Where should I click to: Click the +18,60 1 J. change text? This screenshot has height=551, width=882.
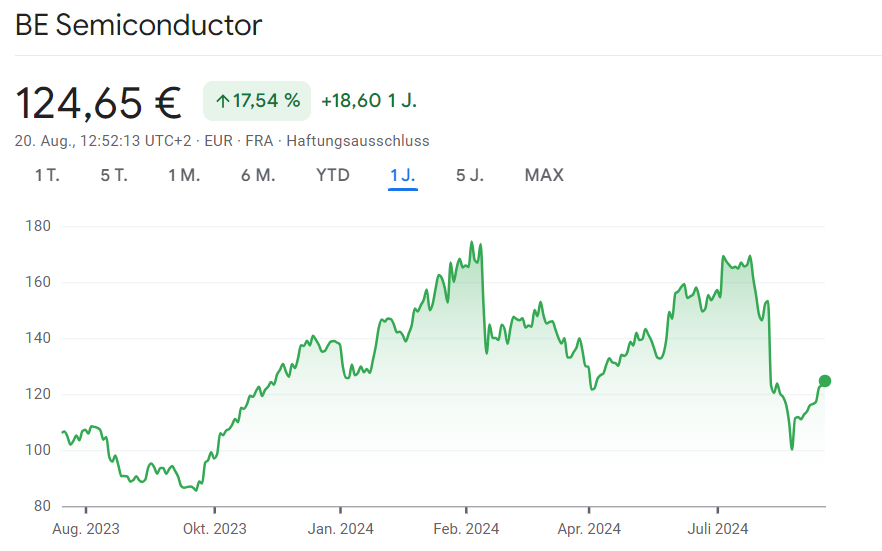tap(369, 101)
